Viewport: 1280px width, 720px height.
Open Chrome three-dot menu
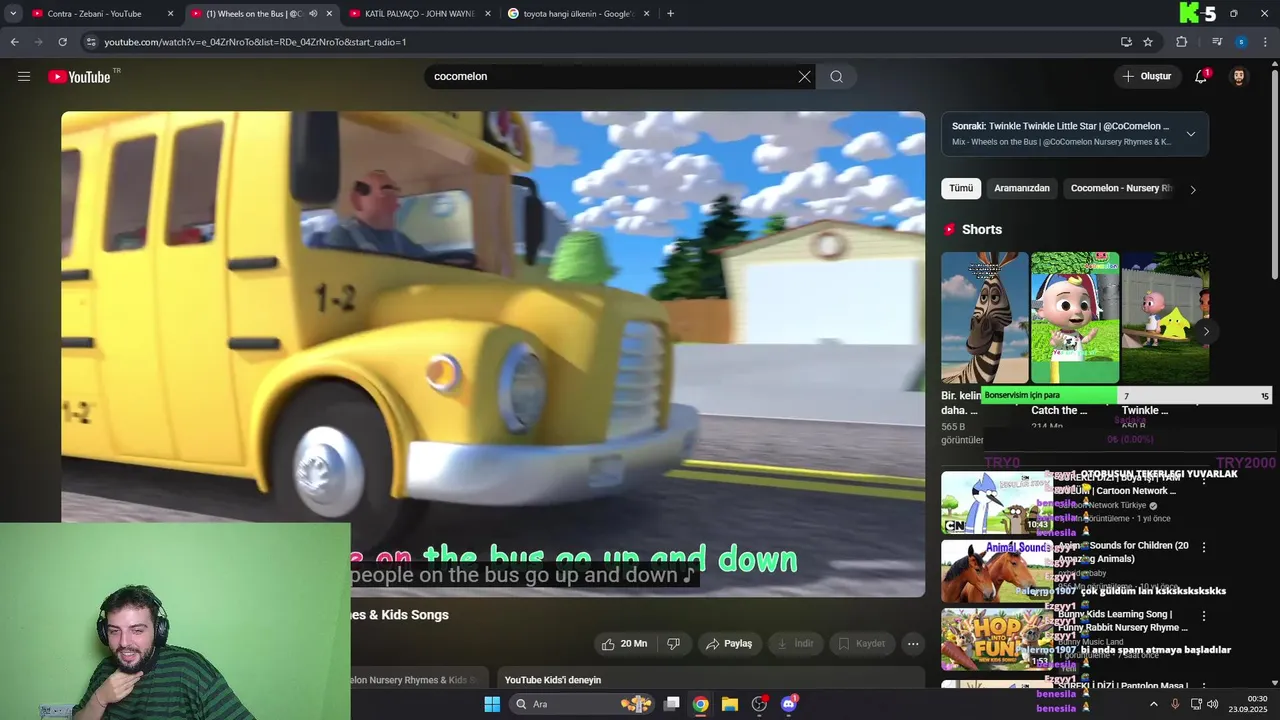1266,42
